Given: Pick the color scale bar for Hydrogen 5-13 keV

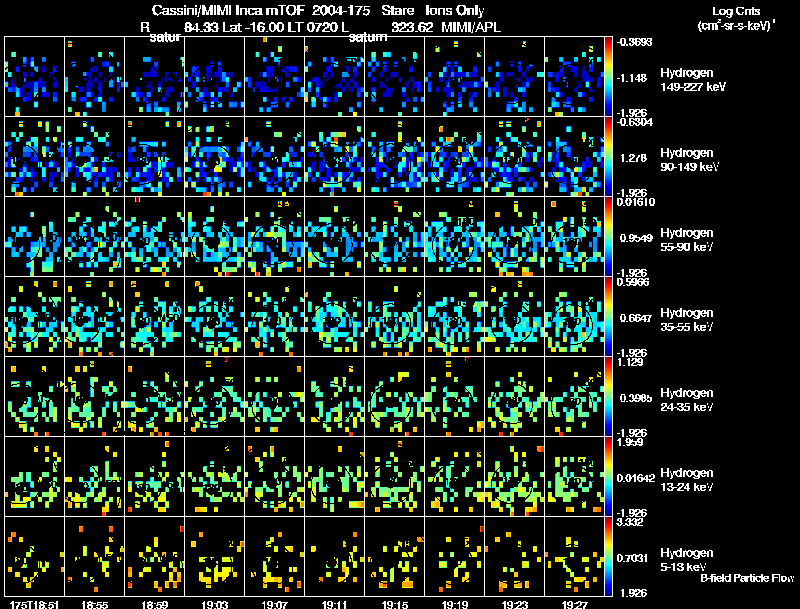Looking at the screenshot, I should 608,557.
